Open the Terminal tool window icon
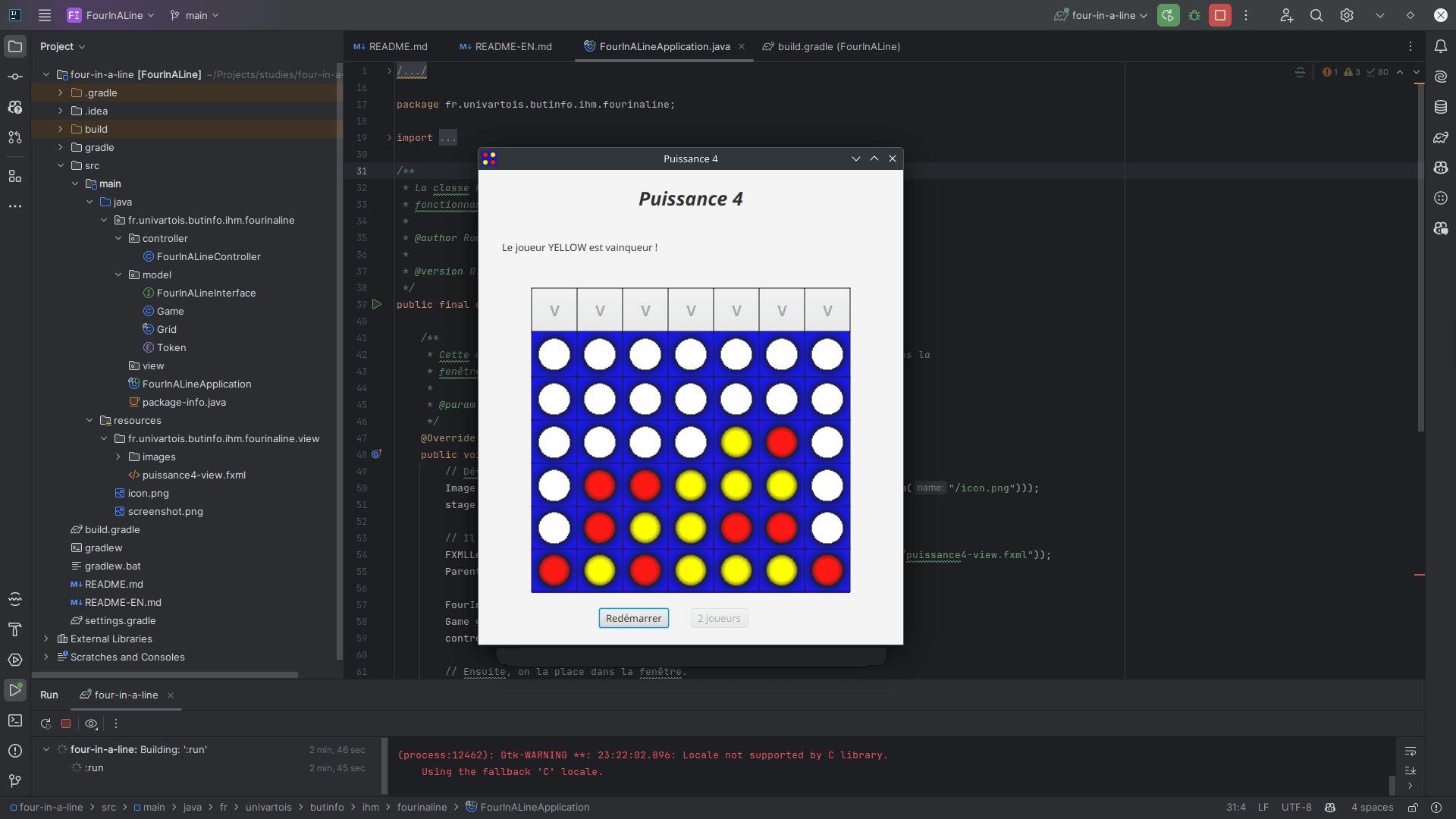This screenshot has height=819, width=1456. (15, 720)
